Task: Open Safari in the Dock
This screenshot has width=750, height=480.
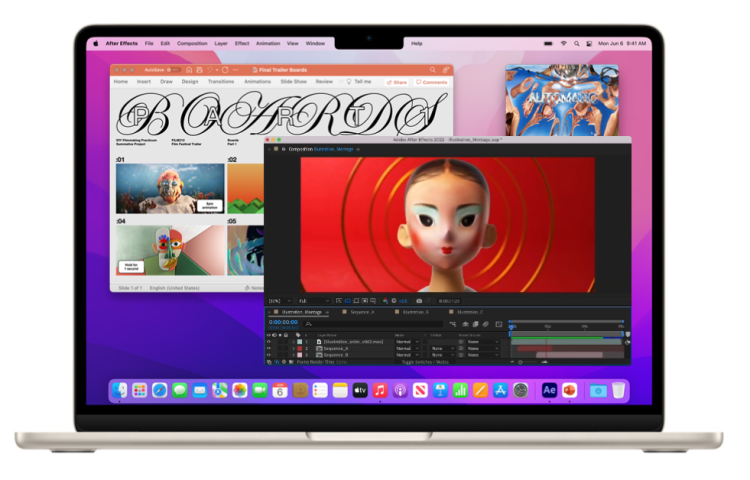Action: click(159, 390)
